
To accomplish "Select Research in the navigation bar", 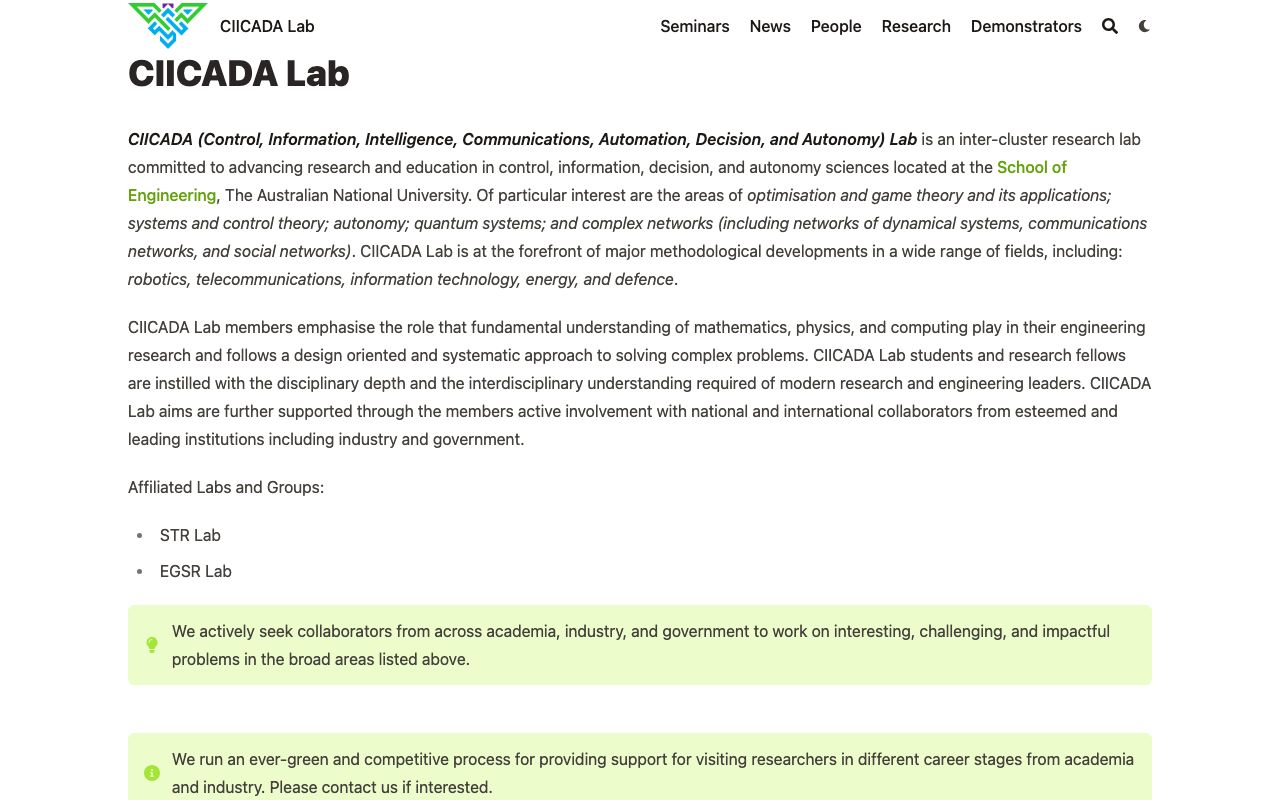I will pos(916,26).
